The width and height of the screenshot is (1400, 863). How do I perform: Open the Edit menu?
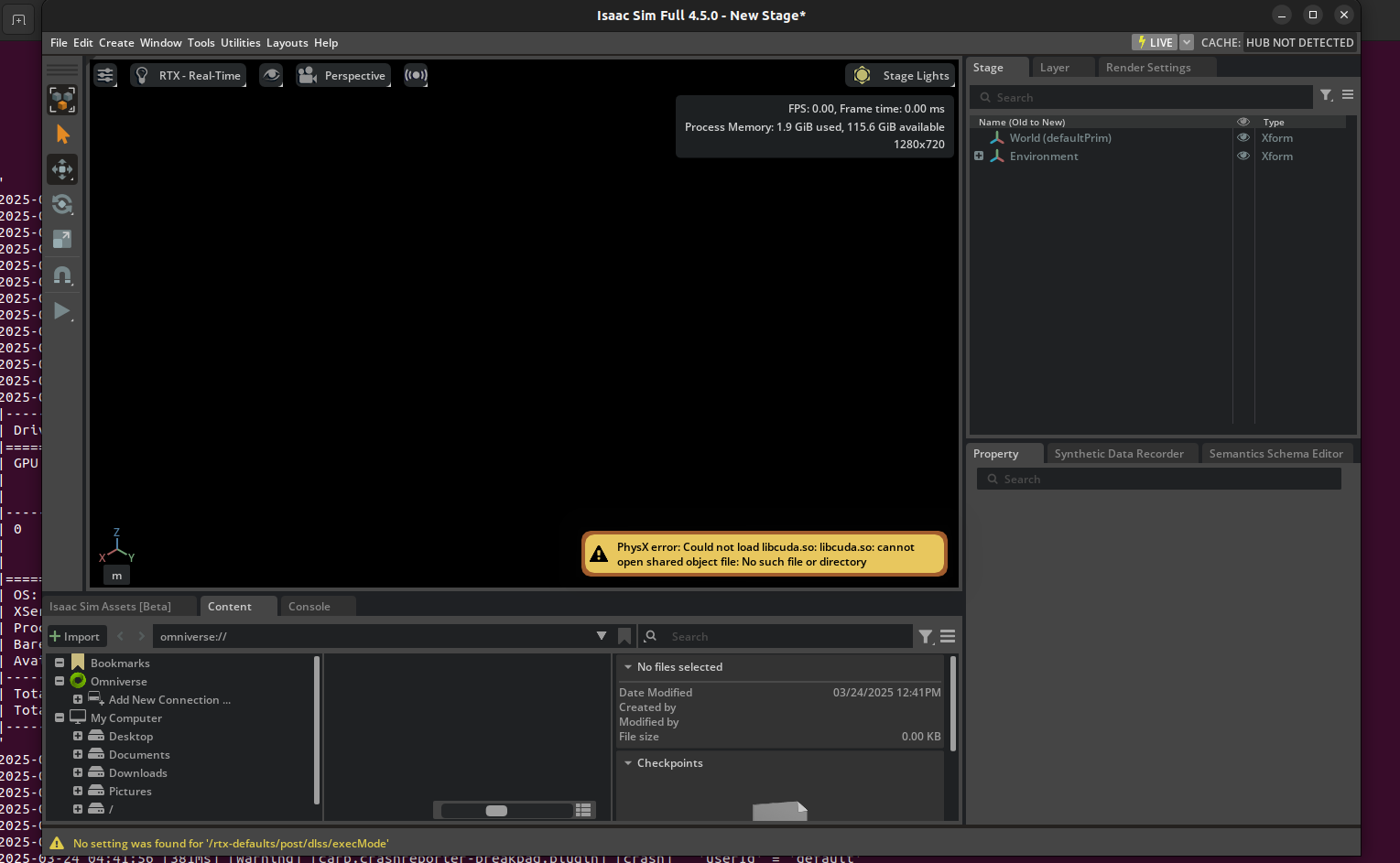pyautogui.click(x=83, y=43)
